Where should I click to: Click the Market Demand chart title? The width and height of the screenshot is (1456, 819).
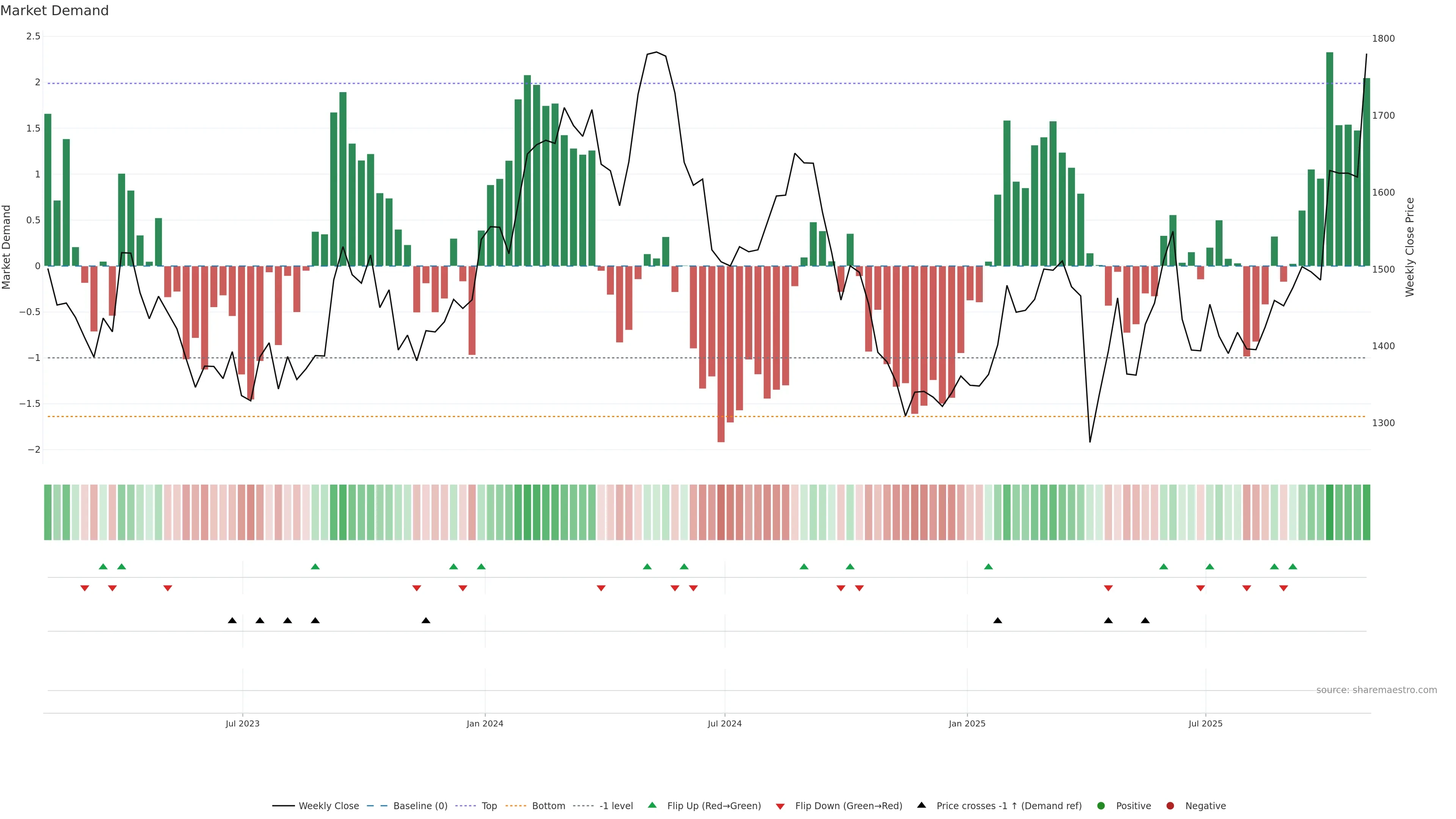tap(55, 11)
